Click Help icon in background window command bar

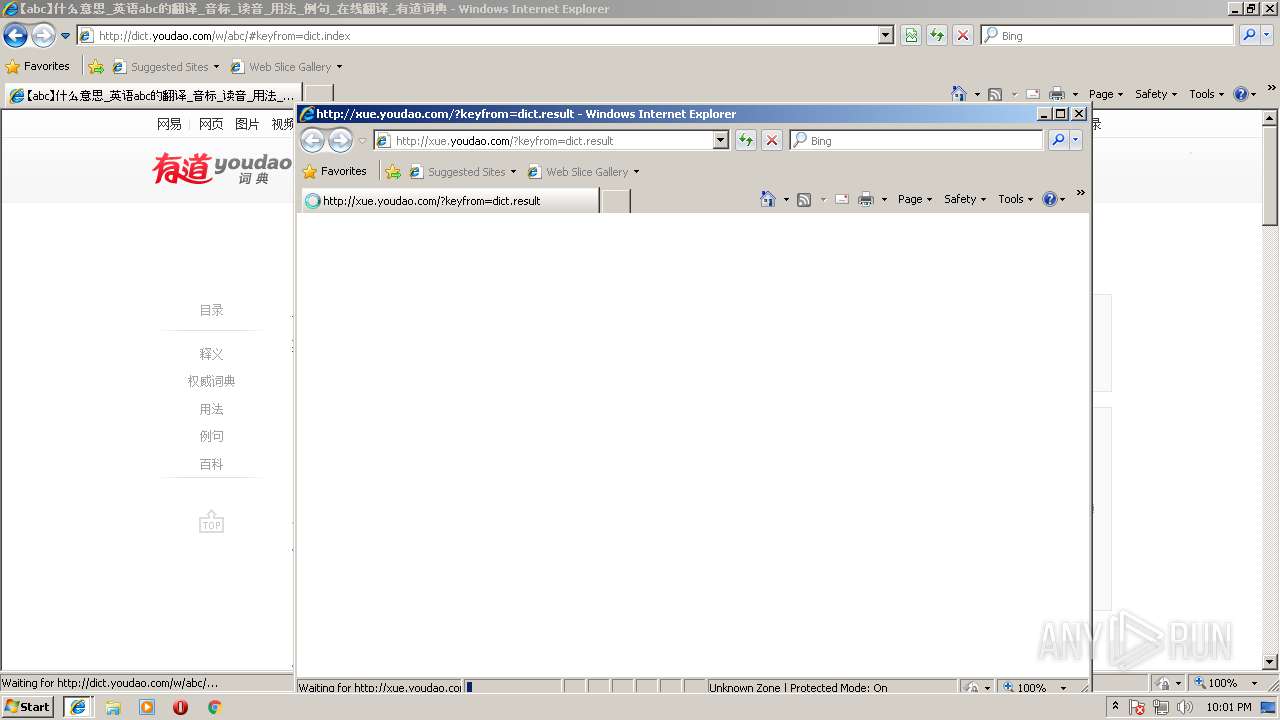(x=1241, y=94)
